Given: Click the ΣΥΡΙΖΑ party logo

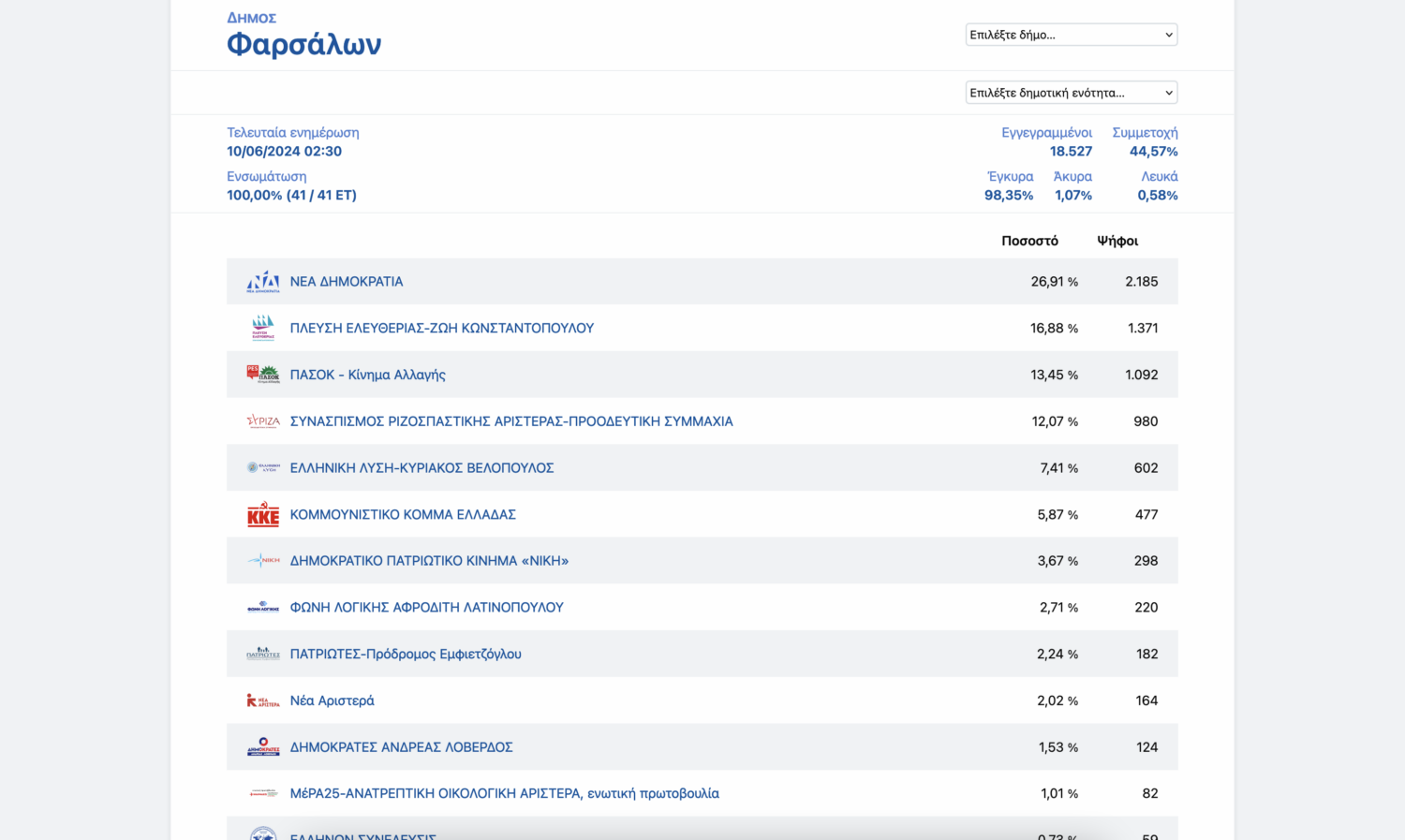Looking at the screenshot, I should pyautogui.click(x=263, y=421).
